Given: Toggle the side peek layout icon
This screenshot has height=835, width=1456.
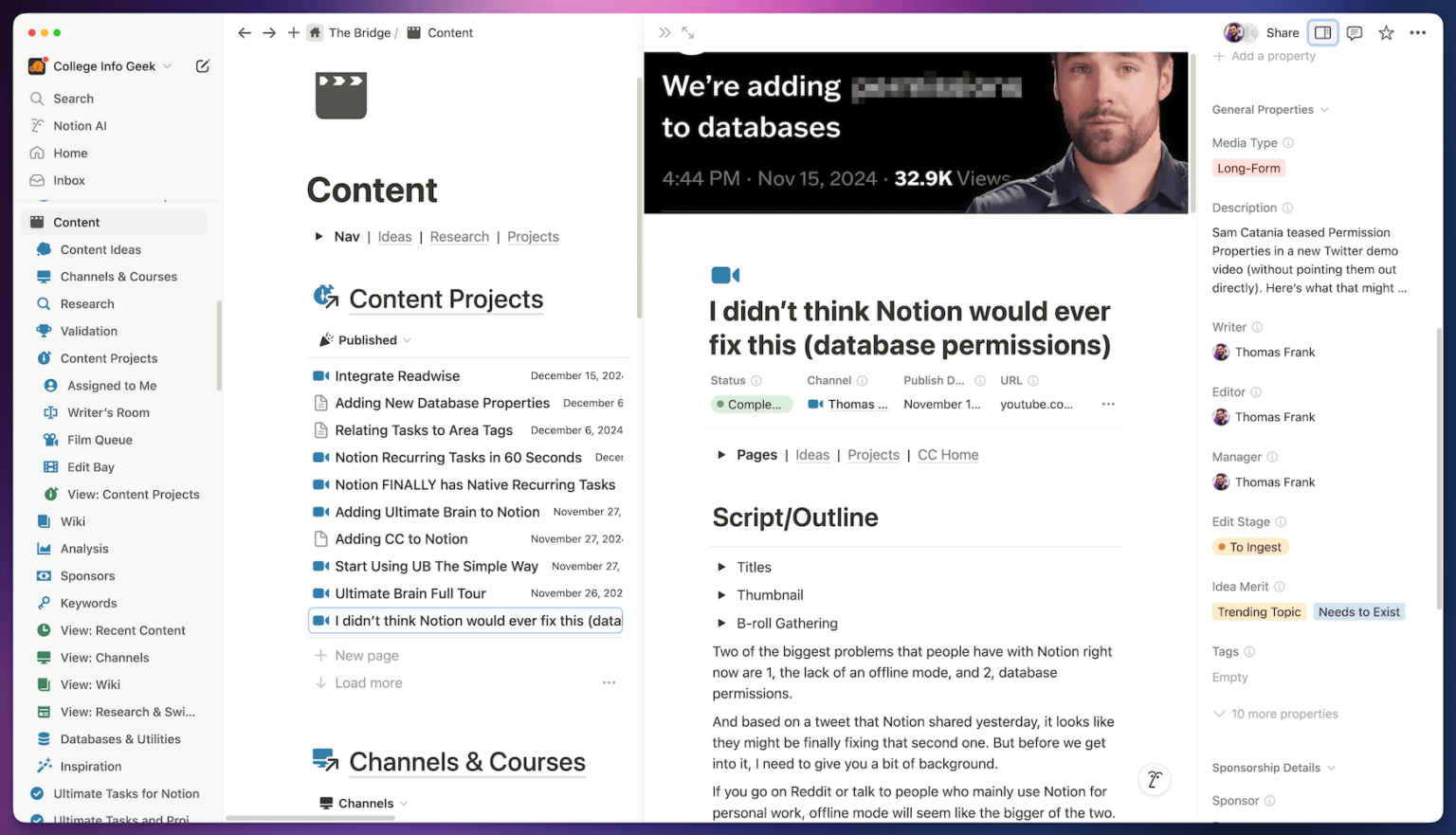Looking at the screenshot, I should coord(1323,32).
